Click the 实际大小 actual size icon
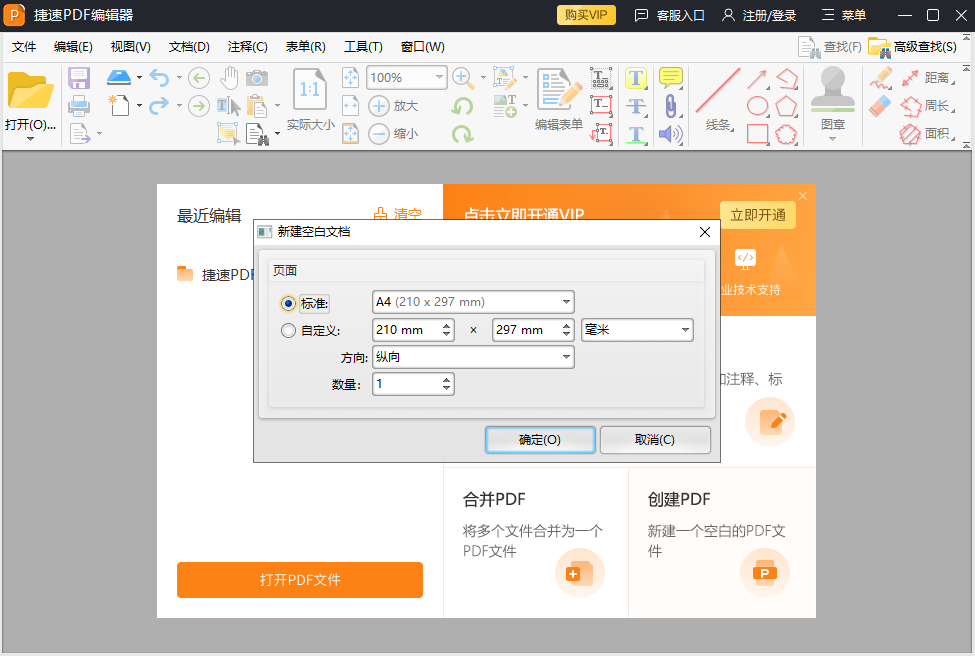This screenshot has width=975, height=656. pyautogui.click(x=310, y=91)
